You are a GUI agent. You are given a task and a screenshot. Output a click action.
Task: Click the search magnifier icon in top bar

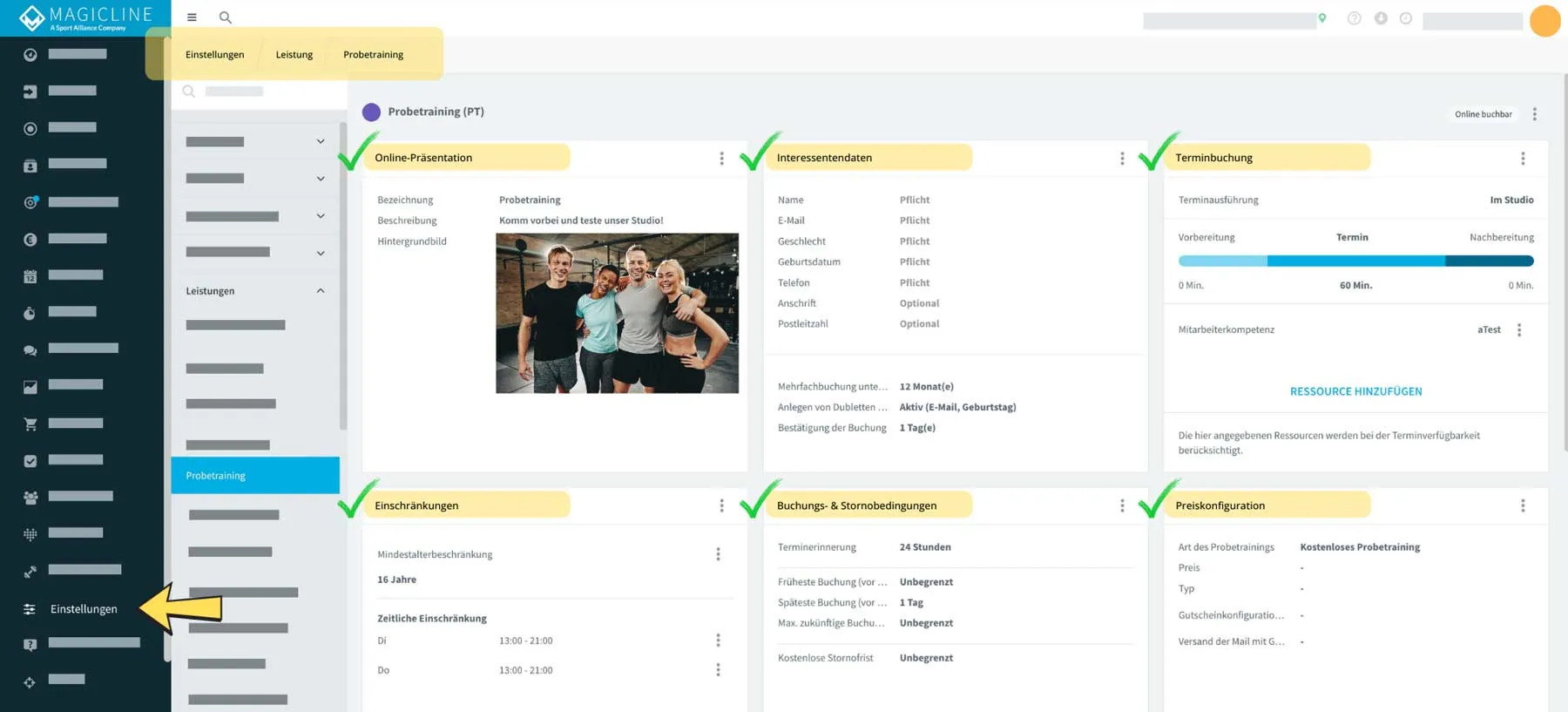(225, 17)
